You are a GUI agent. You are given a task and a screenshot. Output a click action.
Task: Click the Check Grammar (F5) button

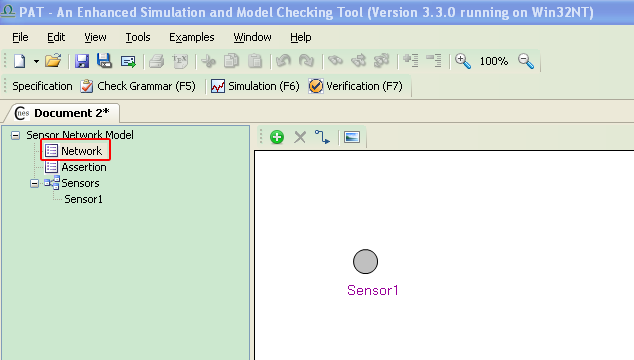pos(138,86)
